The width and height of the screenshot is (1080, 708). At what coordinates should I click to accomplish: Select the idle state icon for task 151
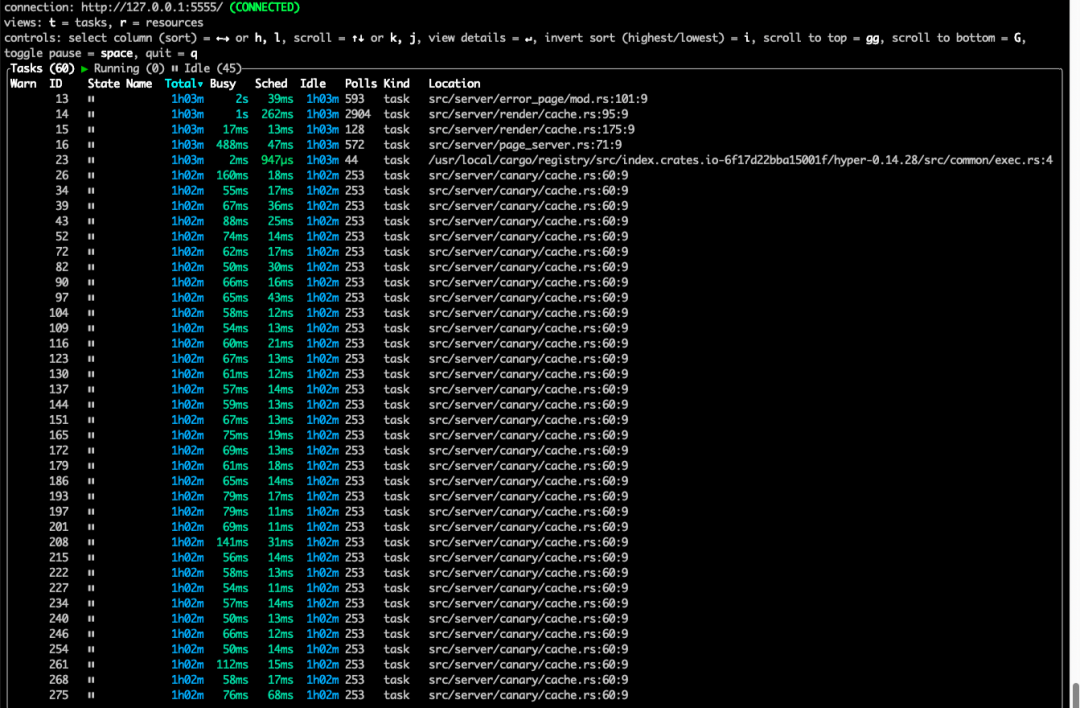(x=91, y=420)
